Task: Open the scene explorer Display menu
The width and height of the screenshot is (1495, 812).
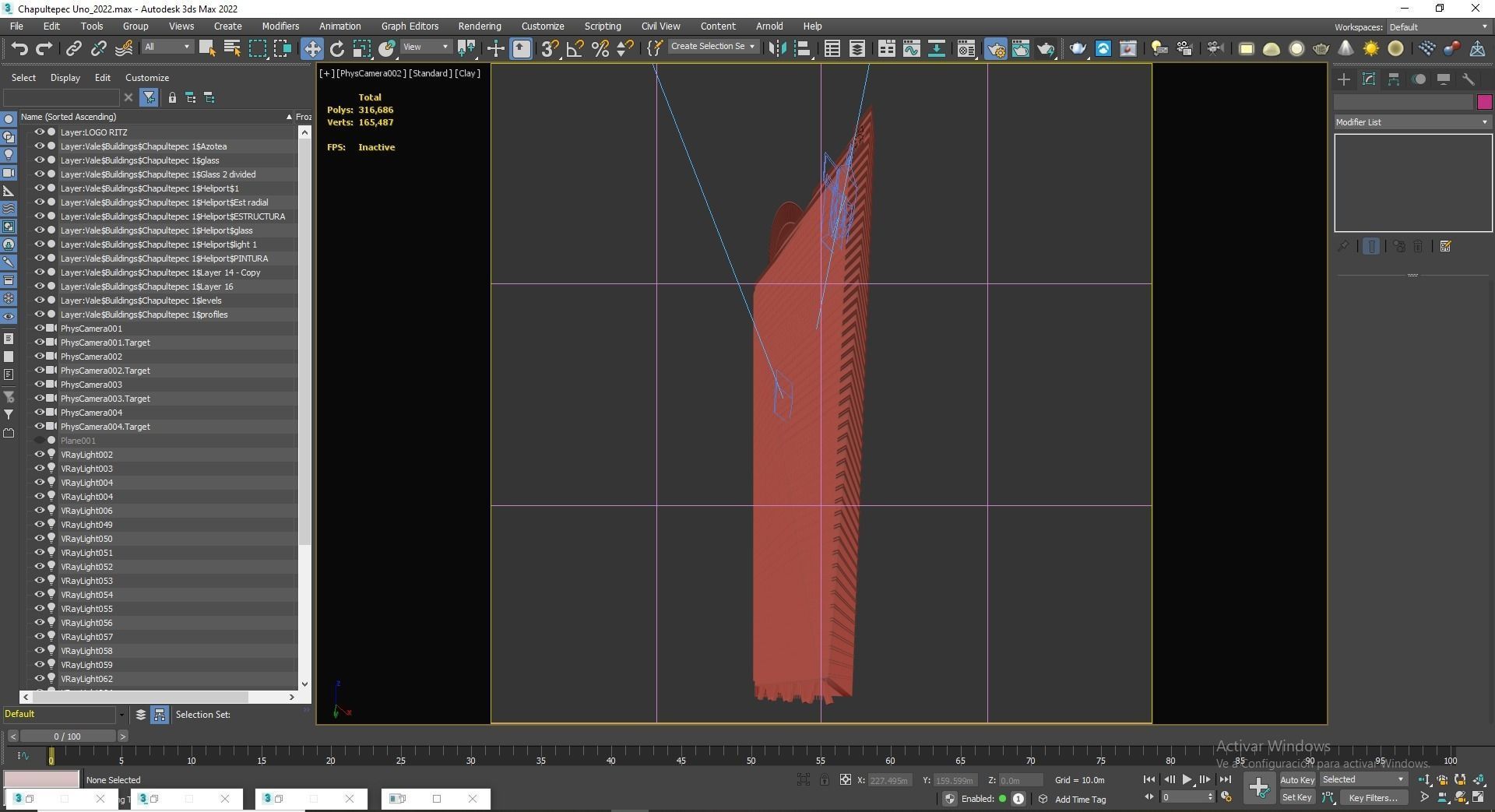Action: pyautogui.click(x=65, y=78)
